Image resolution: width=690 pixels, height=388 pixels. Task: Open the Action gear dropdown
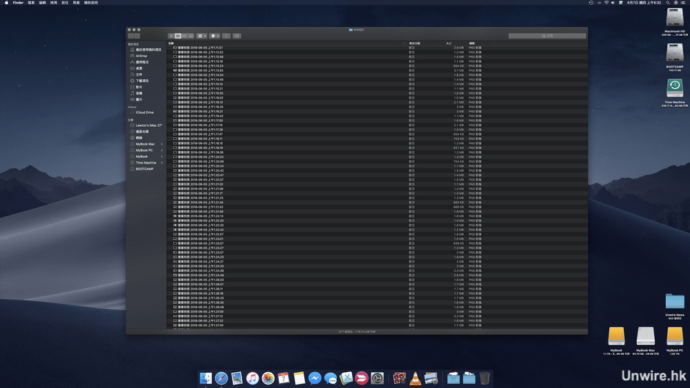click(215, 36)
